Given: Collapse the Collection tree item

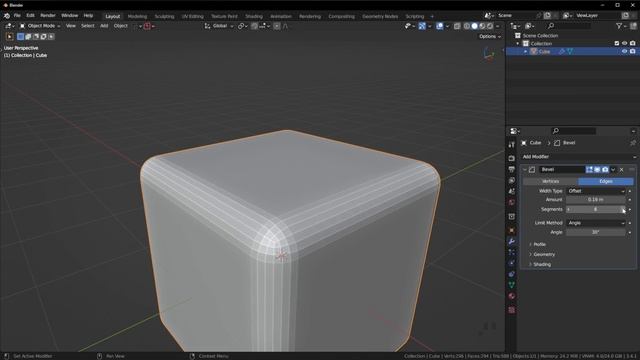Looking at the screenshot, I should click(x=518, y=43).
